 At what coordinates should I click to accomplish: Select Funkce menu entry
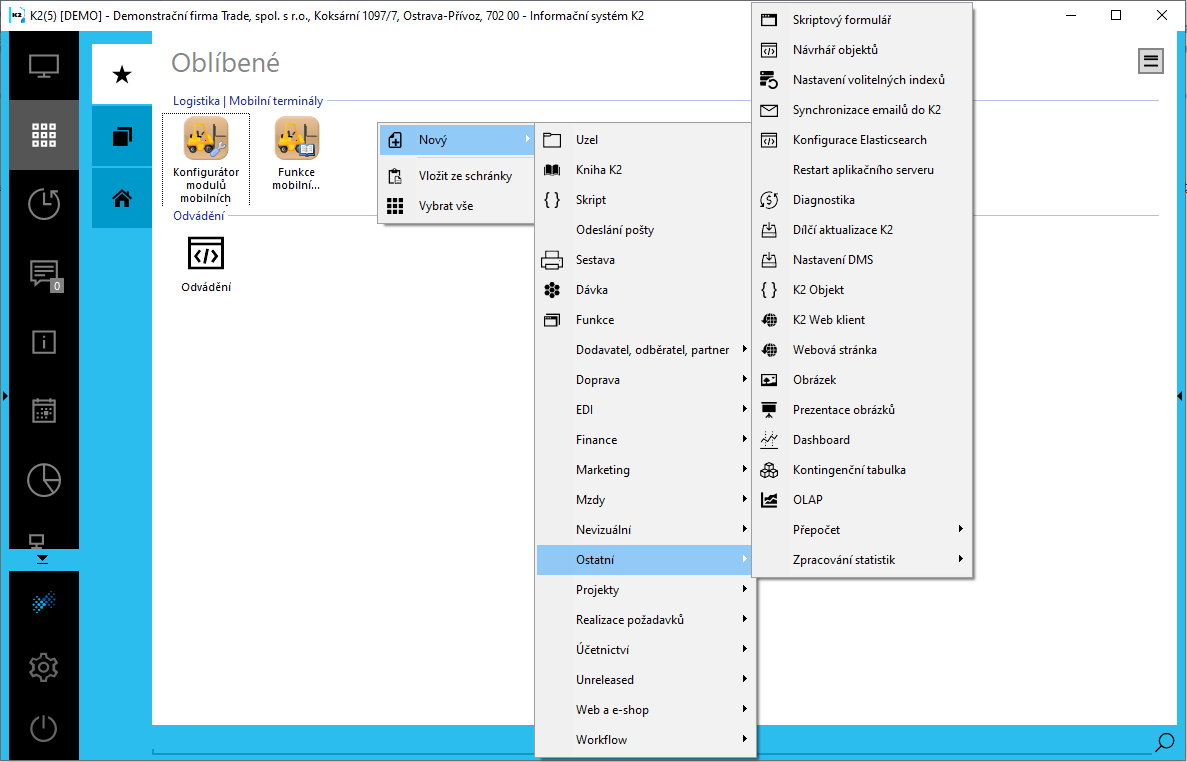[643, 320]
